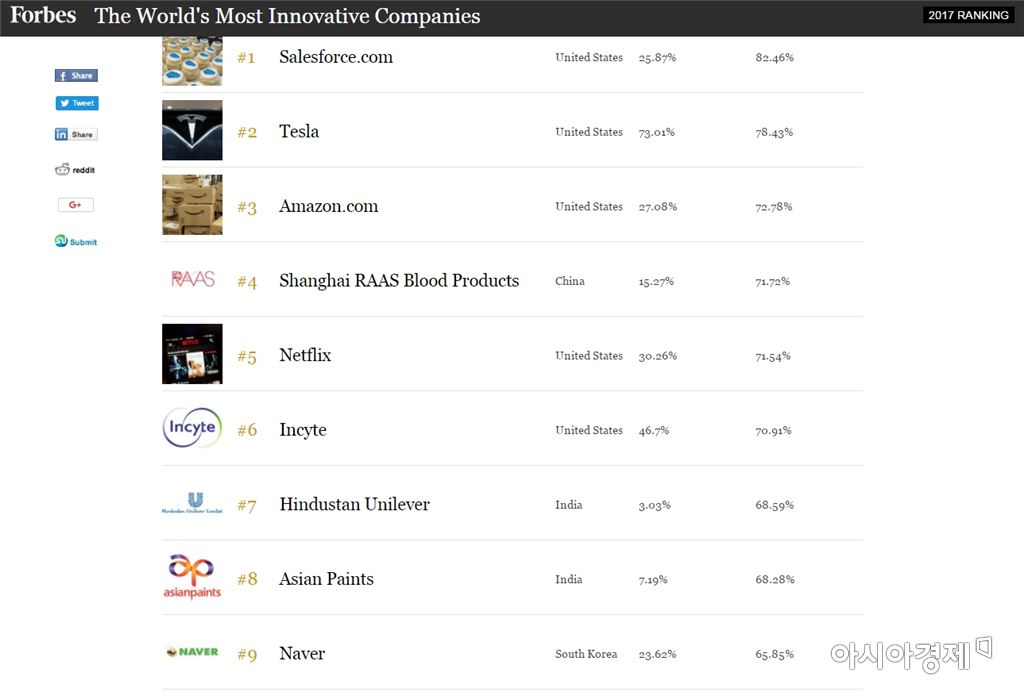Screen dimensions: 1024x695
Task: Select the Amazon.com listing
Action: (328, 206)
